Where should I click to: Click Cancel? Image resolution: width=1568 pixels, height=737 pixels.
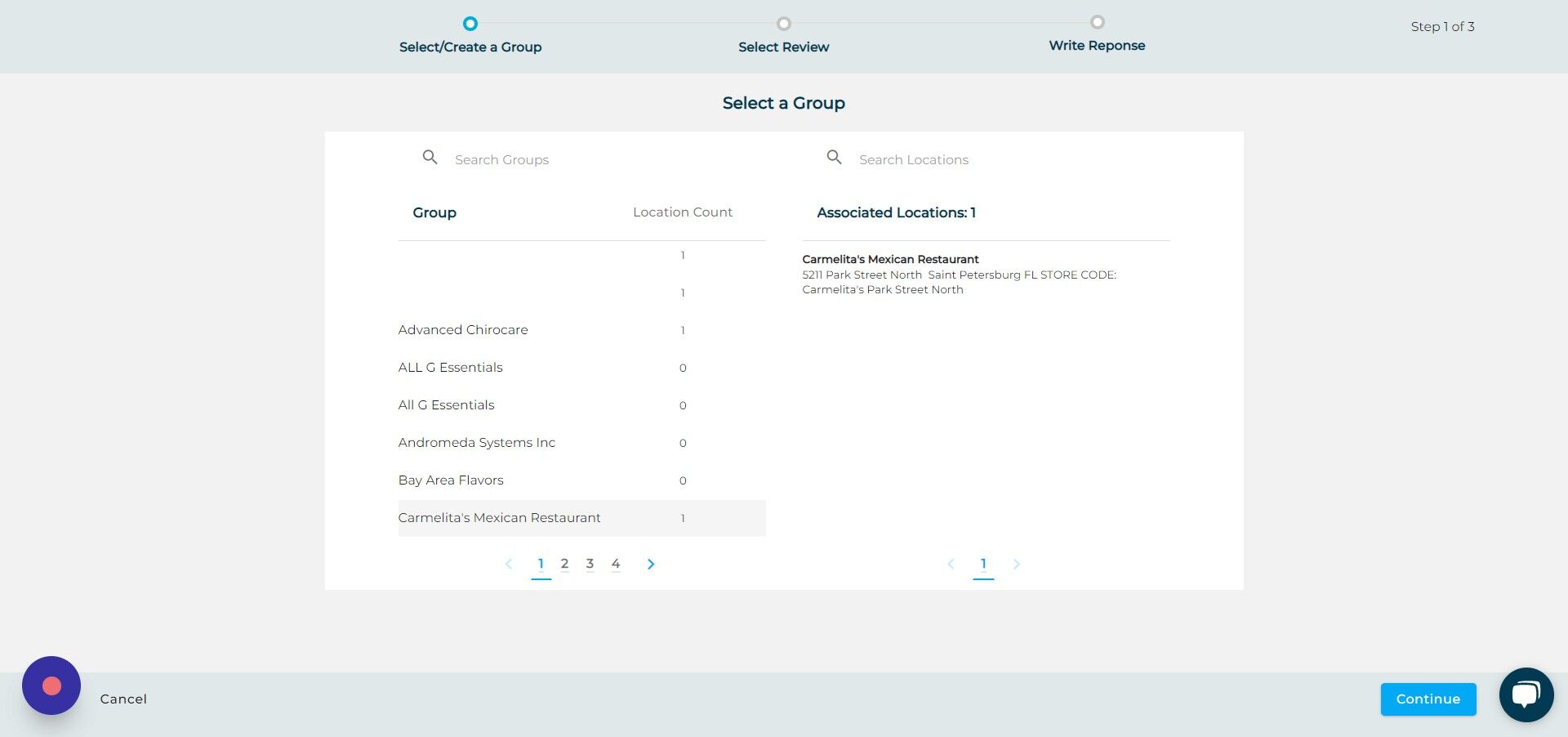(x=123, y=699)
